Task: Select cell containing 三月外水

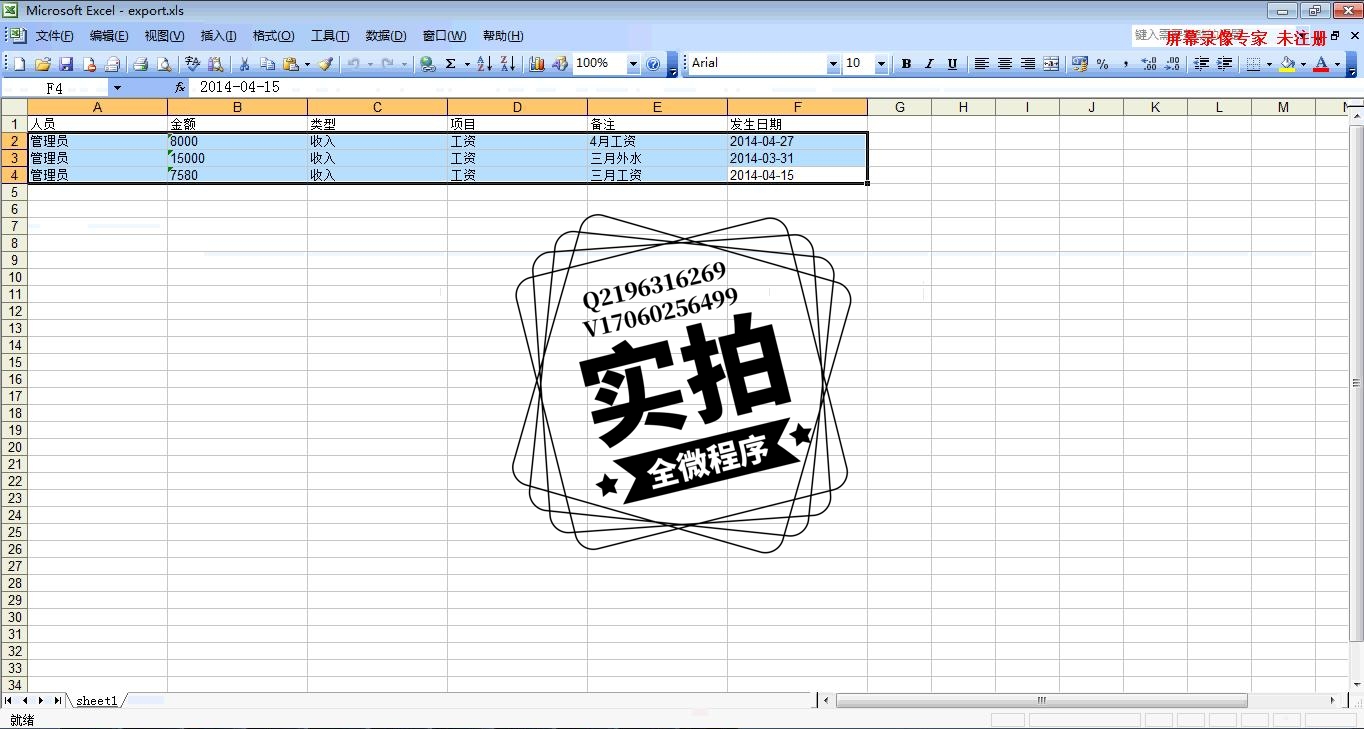Action: [x=657, y=158]
